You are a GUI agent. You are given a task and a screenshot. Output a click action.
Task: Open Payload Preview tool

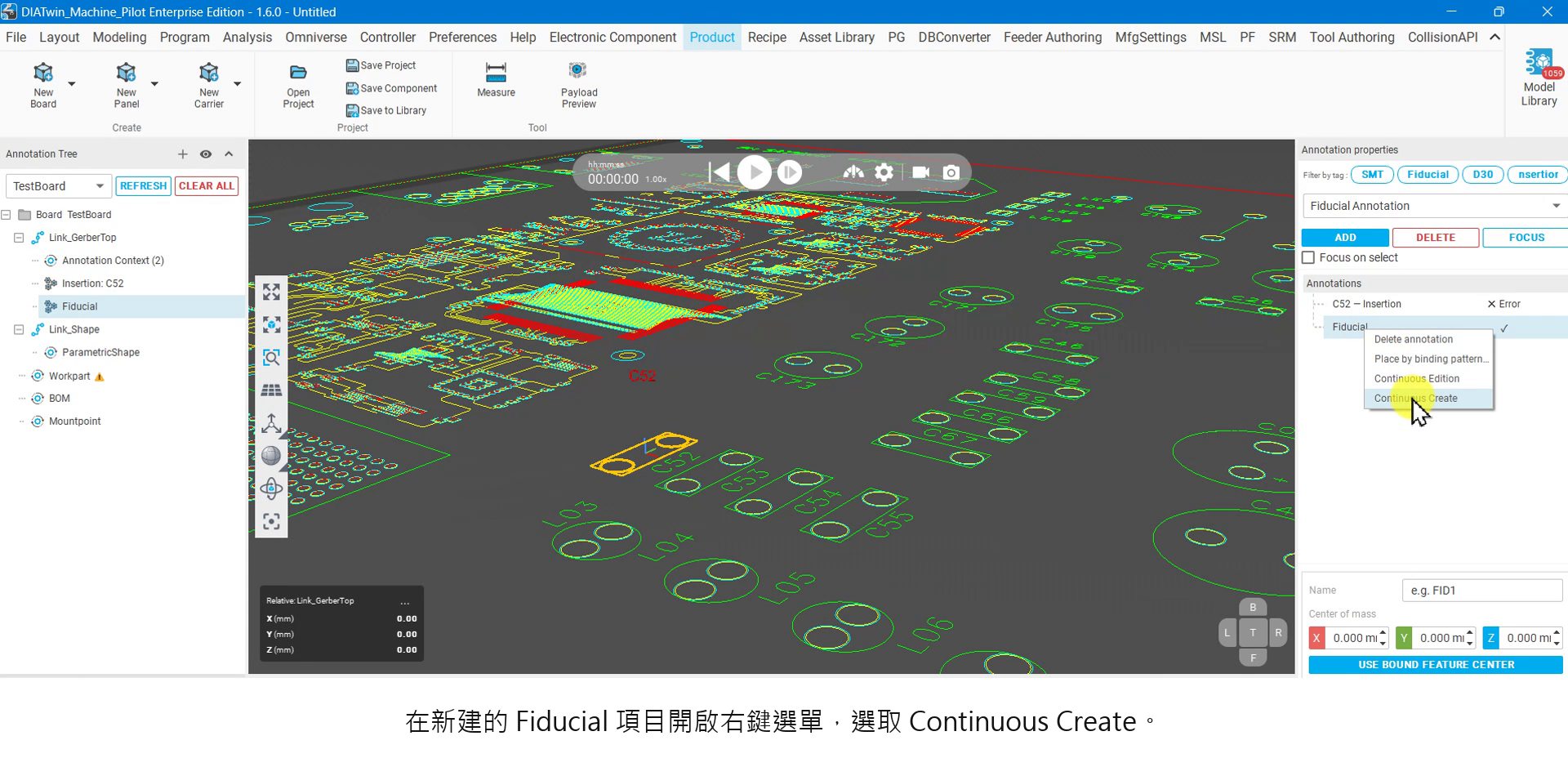(x=579, y=85)
